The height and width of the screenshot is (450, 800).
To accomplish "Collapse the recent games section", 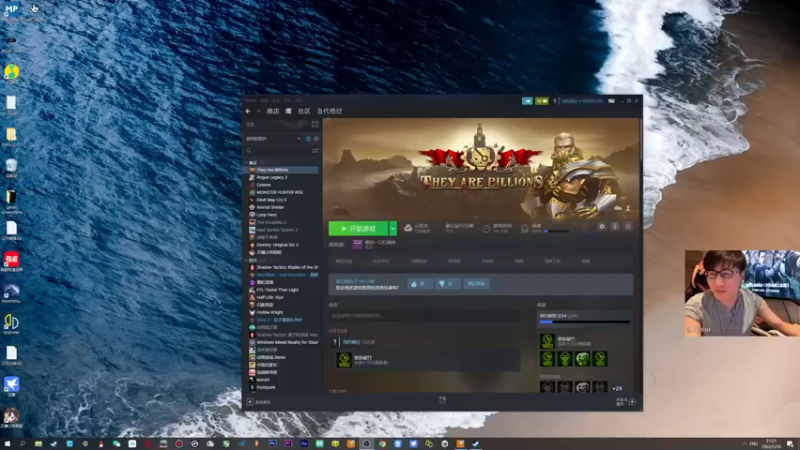I will (x=246, y=163).
